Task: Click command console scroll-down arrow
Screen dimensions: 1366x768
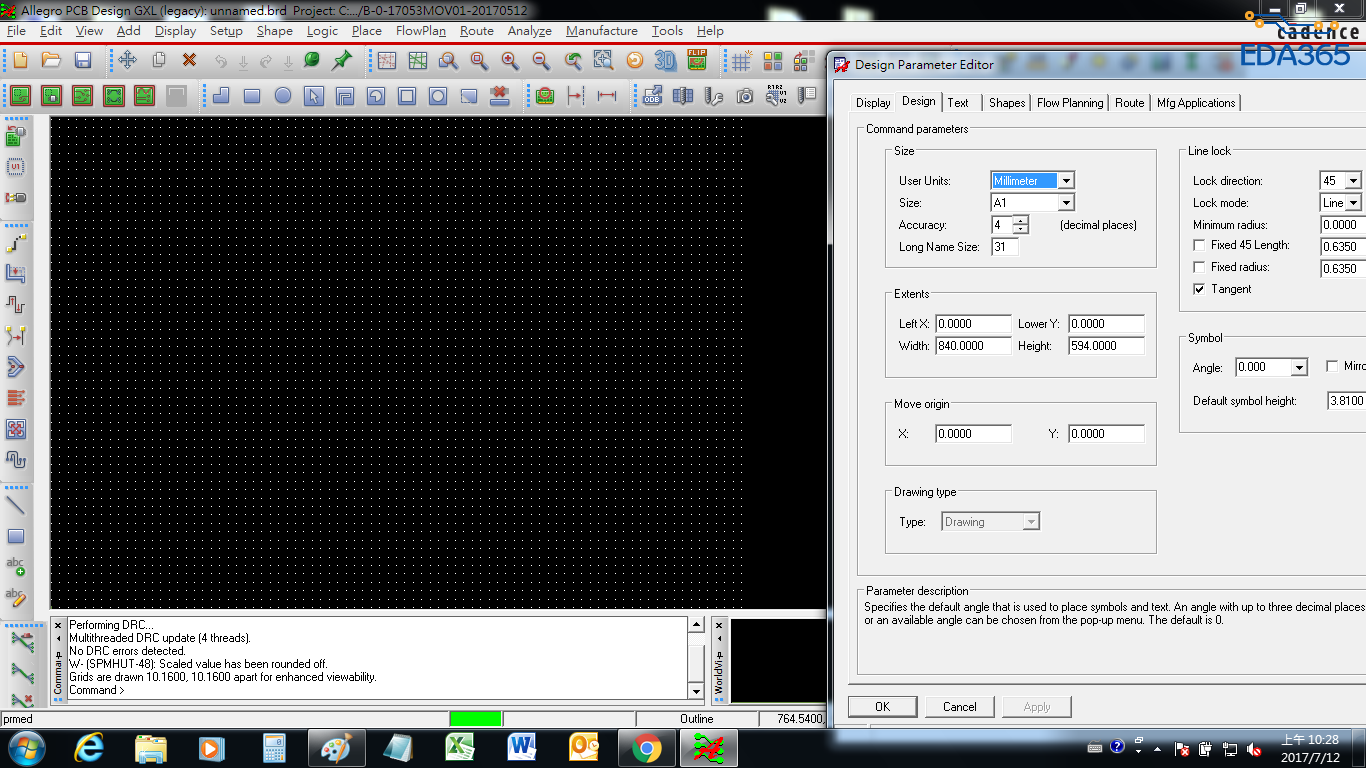Action: coord(696,691)
